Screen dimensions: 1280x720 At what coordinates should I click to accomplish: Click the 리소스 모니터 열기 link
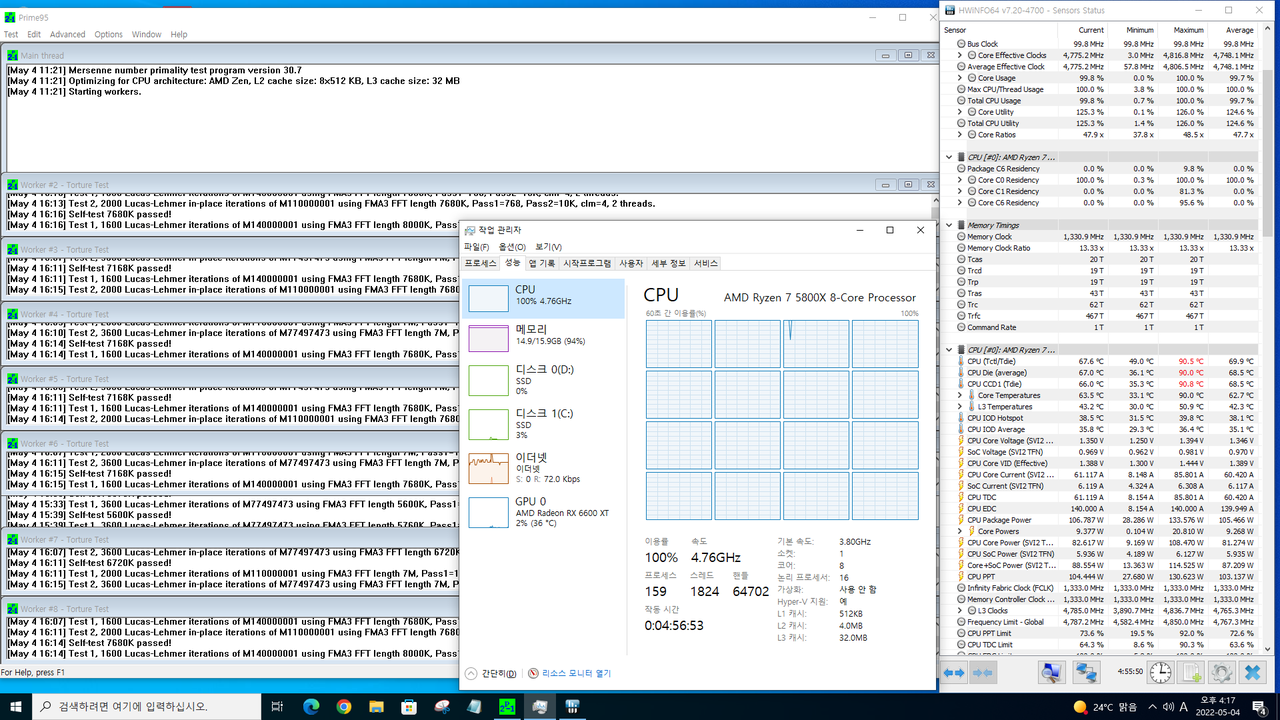click(570, 673)
